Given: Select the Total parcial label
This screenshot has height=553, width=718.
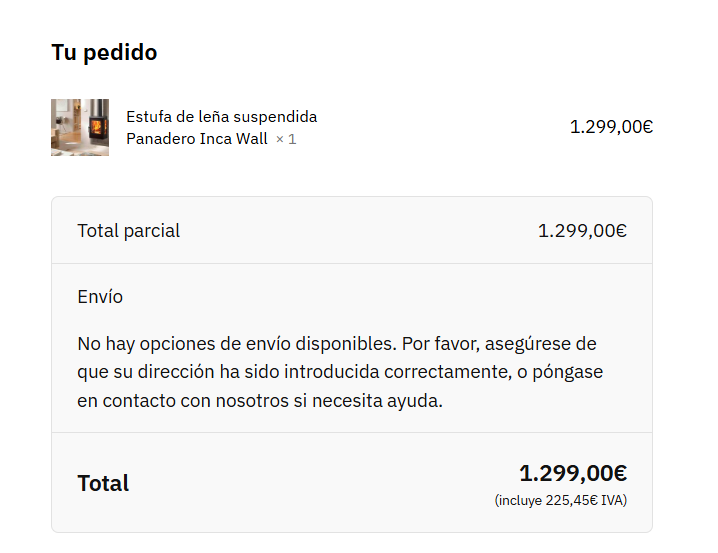Looking at the screenshot, I should [129, 231].
